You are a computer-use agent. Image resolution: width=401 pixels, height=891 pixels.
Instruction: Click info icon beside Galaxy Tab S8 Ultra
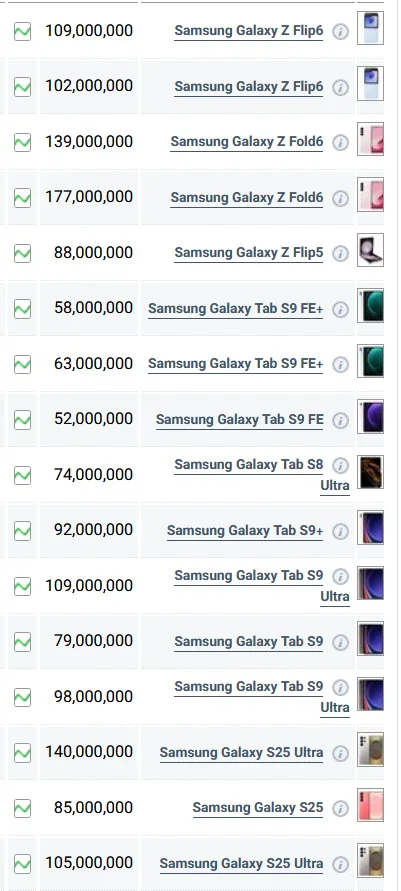click(340, 465)
